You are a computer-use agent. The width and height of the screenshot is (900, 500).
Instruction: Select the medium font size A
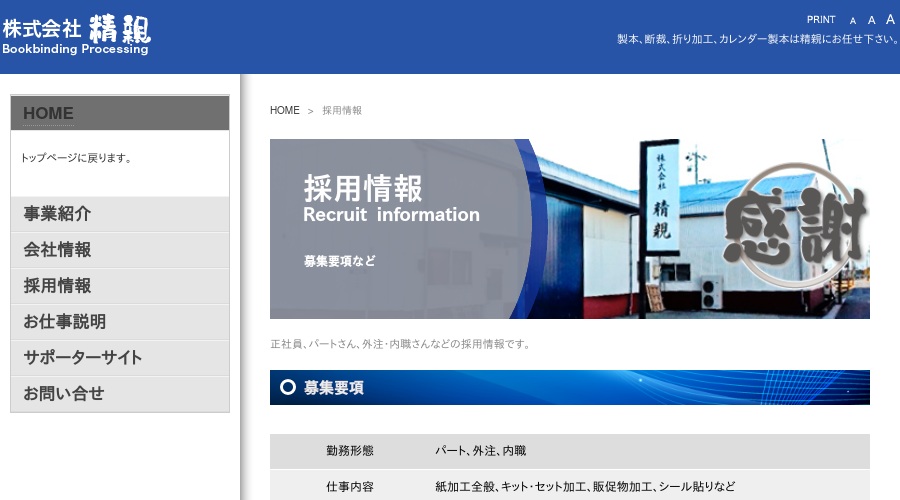(871, 20)
